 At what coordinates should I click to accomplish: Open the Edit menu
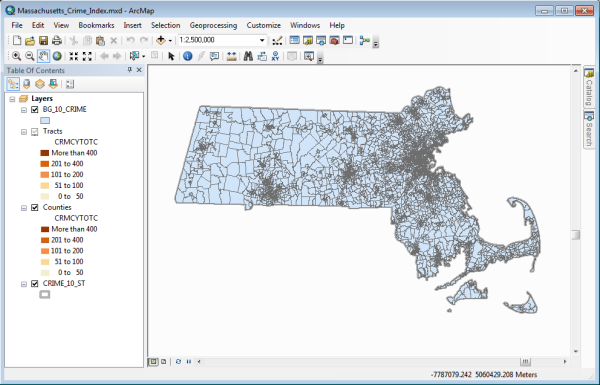(x=38, y=25)
